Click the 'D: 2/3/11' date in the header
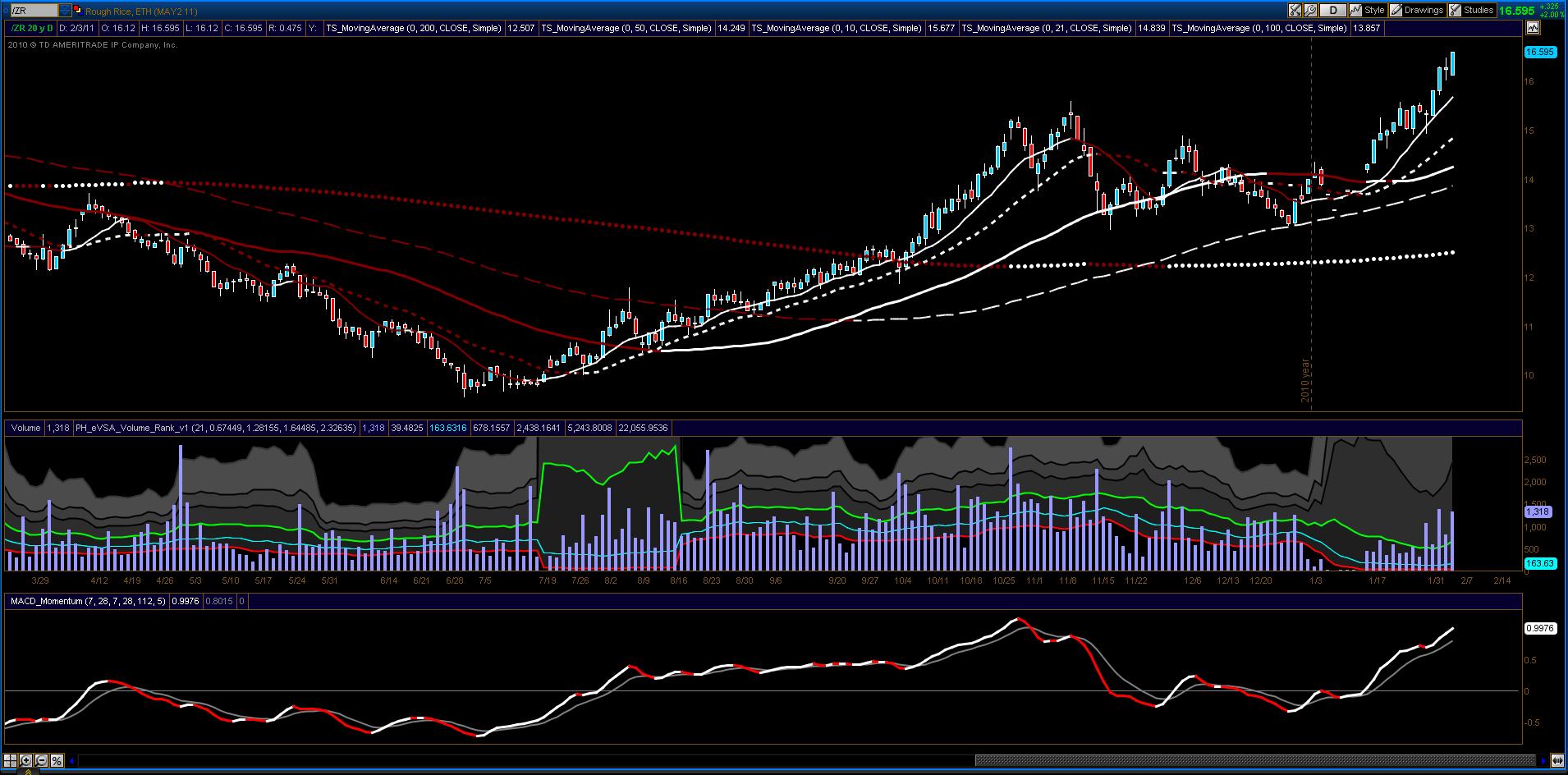 click(78, 28)
